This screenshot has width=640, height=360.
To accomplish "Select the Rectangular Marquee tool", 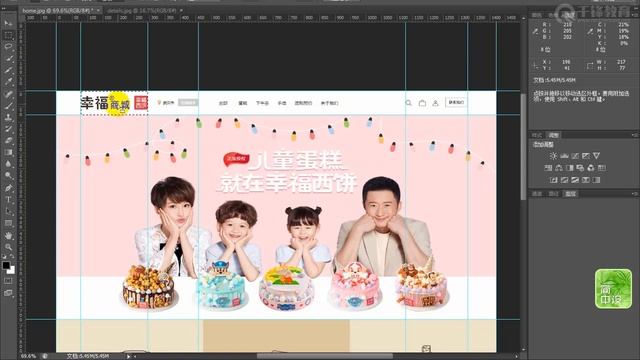I will [x=8, y=35].
